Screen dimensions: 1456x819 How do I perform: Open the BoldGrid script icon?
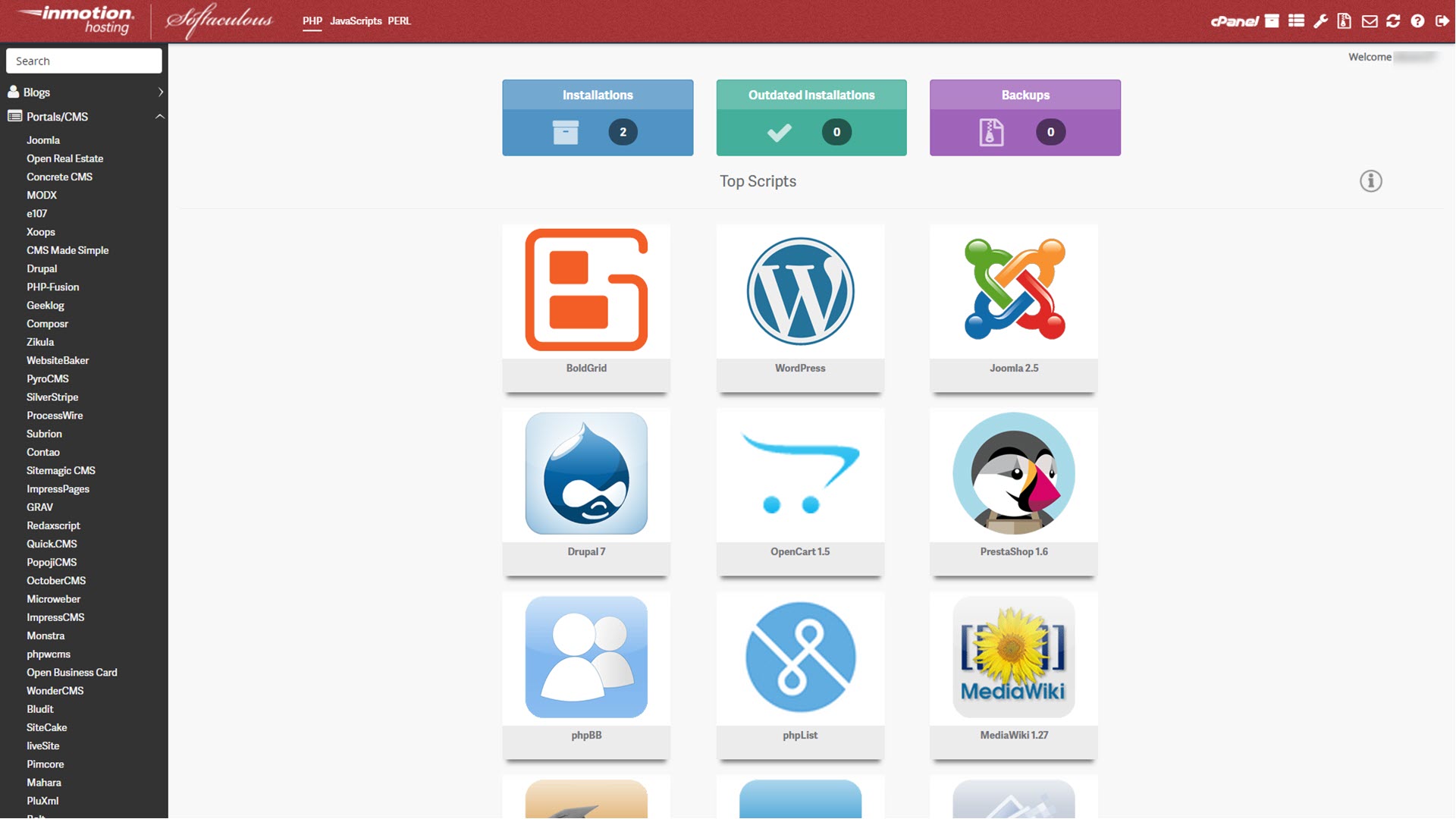point(586,290)
